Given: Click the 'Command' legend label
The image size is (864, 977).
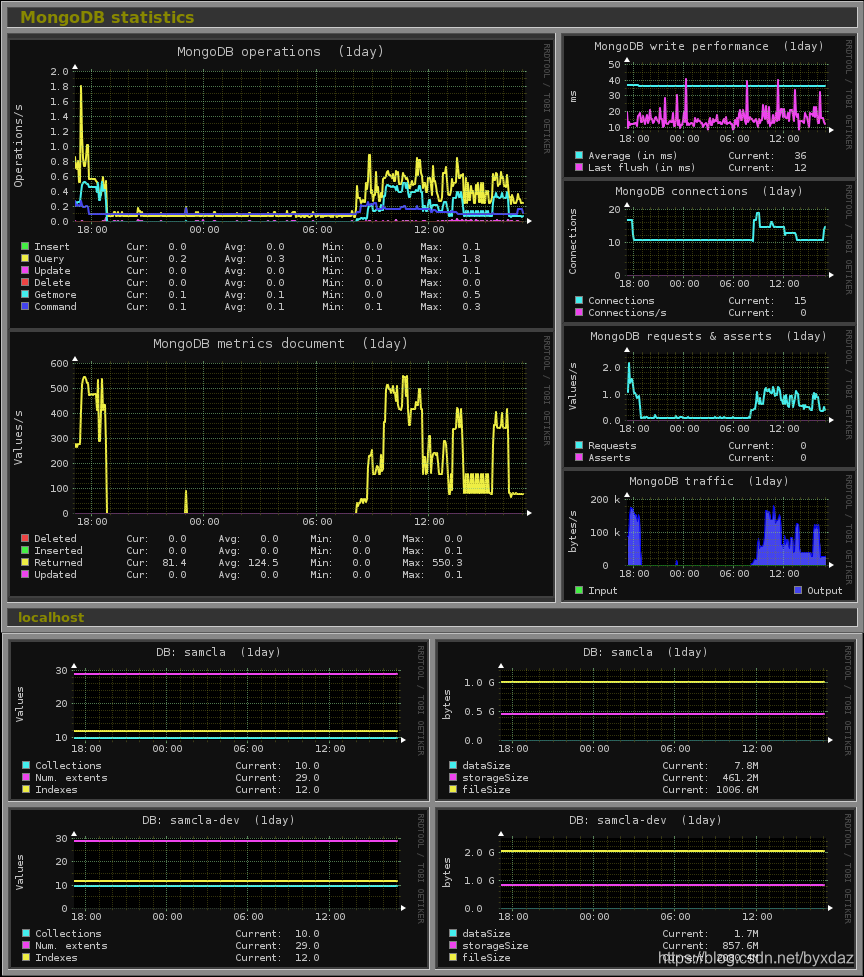Looking at the screenshot, I should click(55, 307).
